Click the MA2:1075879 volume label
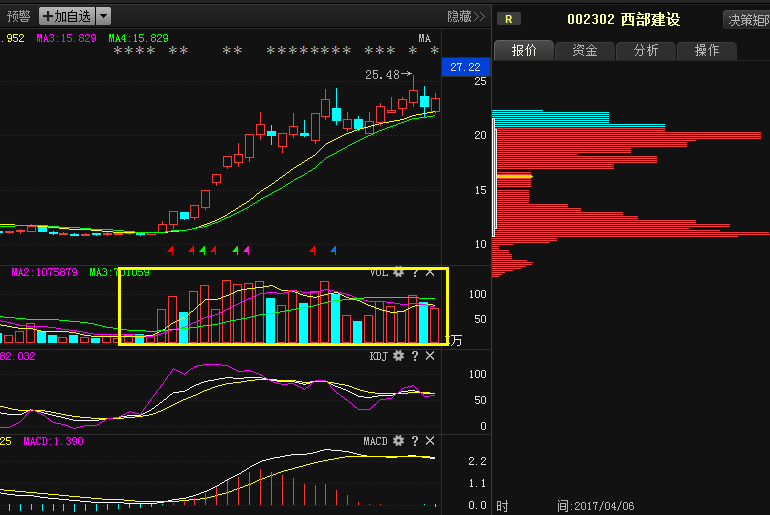Screen dimensions: 770x515 coord(44,272)
